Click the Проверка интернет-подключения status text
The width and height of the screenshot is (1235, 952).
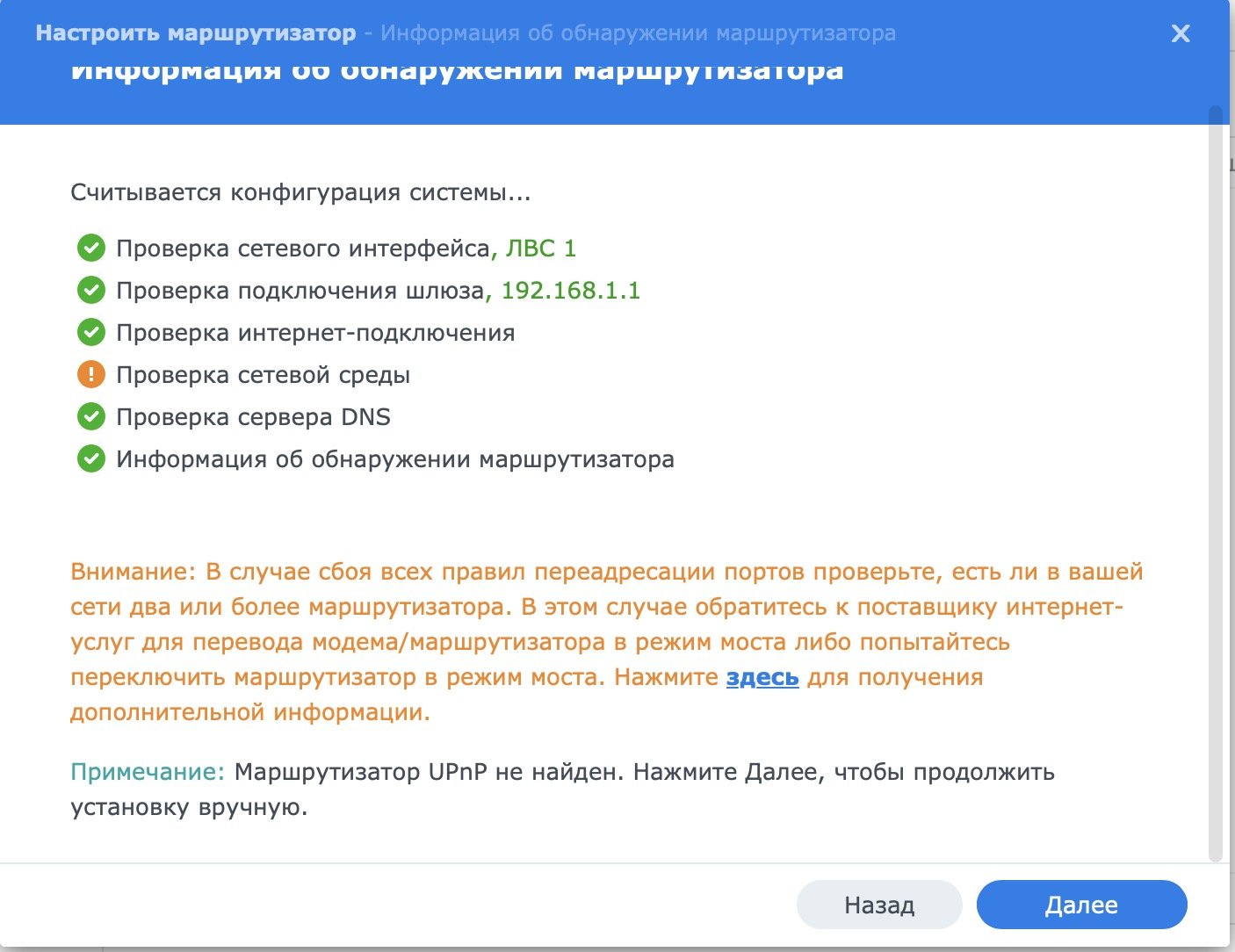tap(315, 333)
